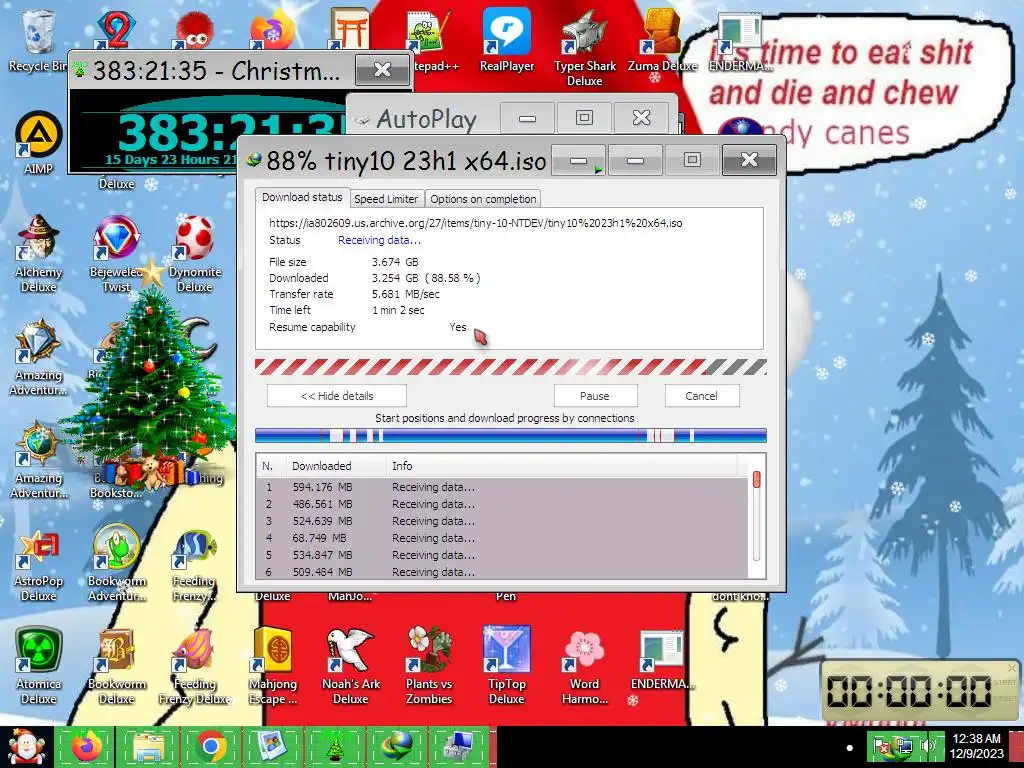This screenshot has height=768, width=1024.
Task: Open Word Harmony desktop shortcut
Action: coord(584,666)
